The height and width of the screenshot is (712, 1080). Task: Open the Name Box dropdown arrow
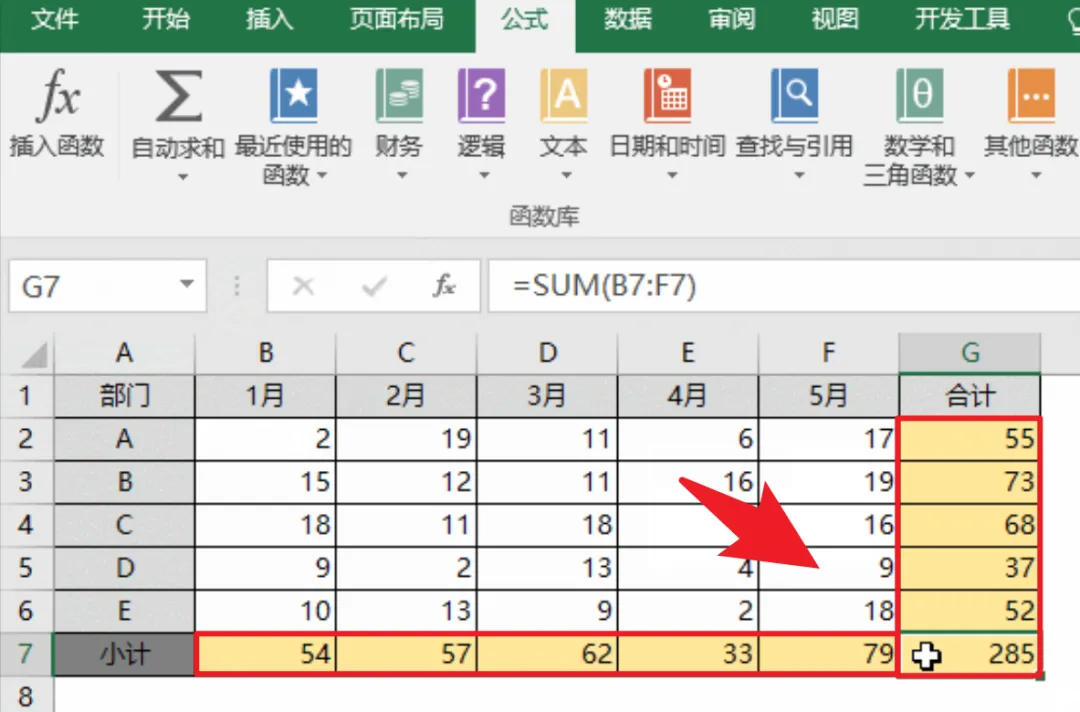tap(186, 284)
